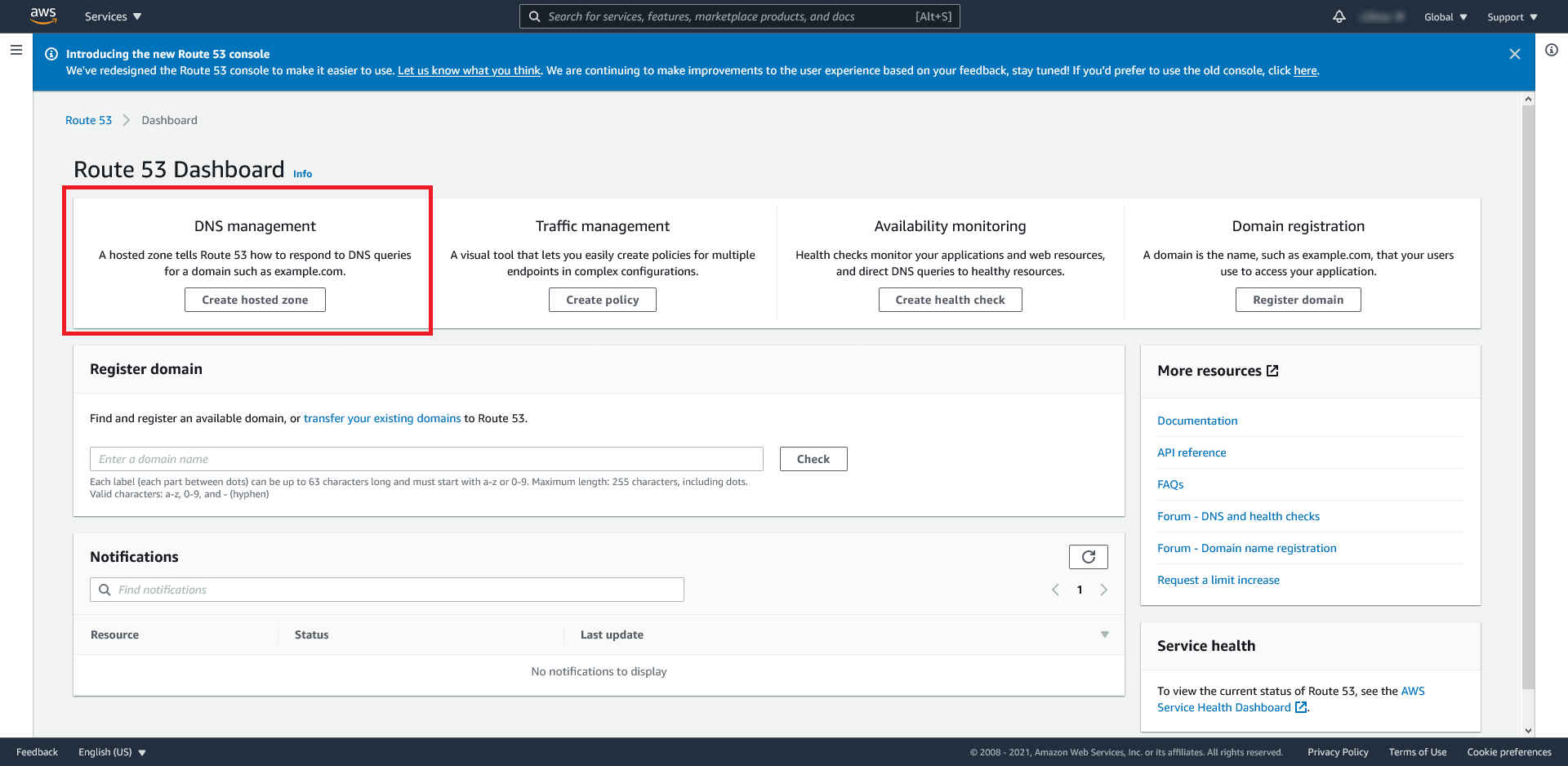Click Create policy button
Screen dimensions: 1568x766
[603, 300]
